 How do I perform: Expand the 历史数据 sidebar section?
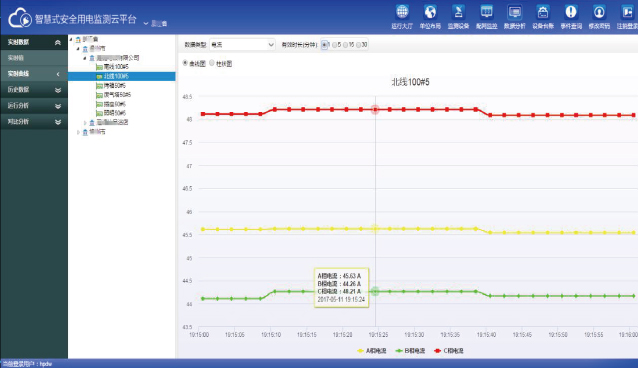click(34, 90)
